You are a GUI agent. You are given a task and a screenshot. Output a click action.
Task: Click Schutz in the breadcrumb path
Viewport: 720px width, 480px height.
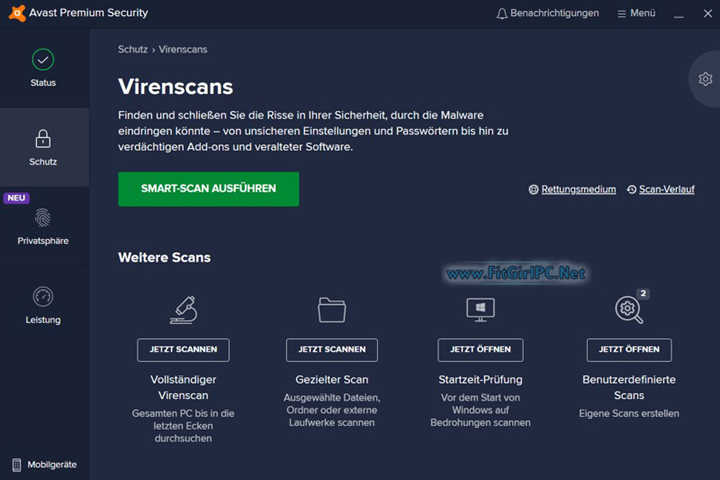(132, 49)
